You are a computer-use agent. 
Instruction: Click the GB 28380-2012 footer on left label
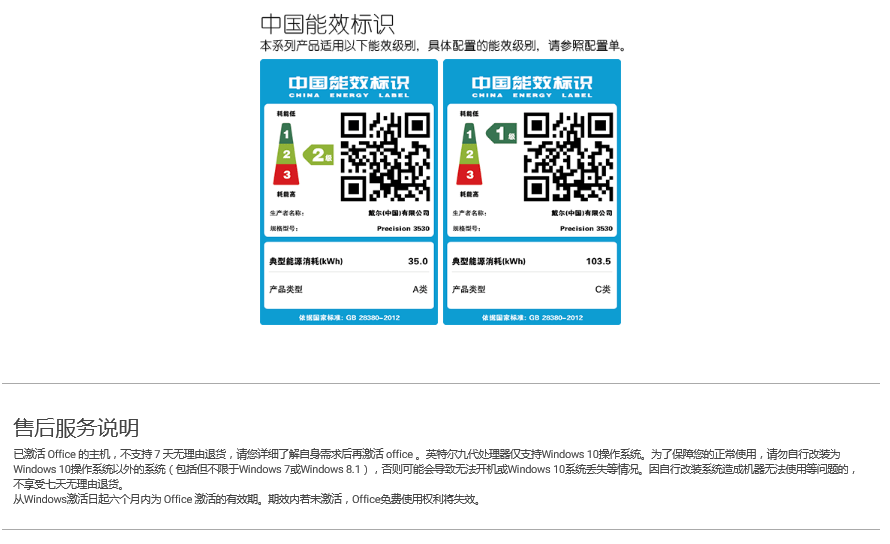click(349, 318)
